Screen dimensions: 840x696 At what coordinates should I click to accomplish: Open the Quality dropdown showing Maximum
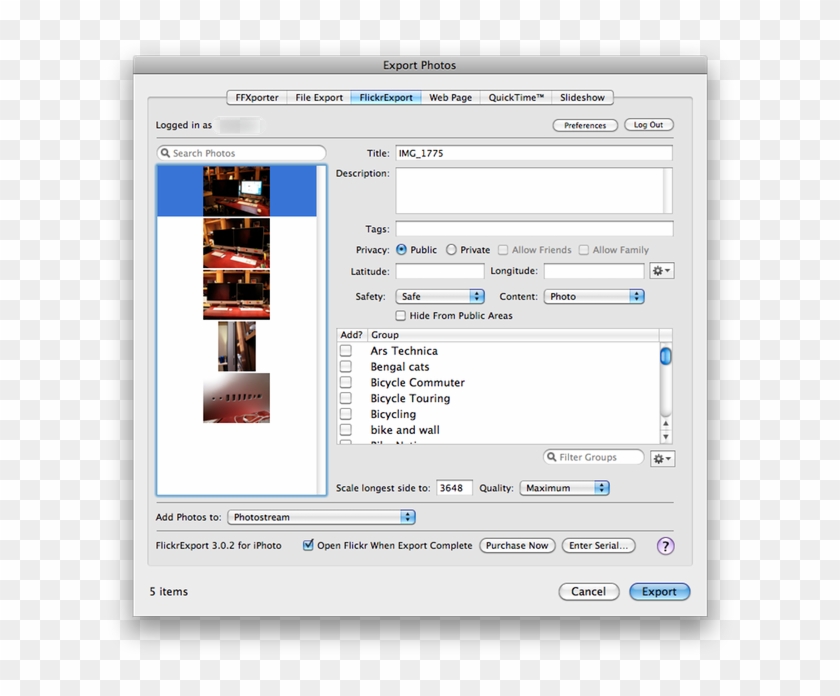[563, 487]
